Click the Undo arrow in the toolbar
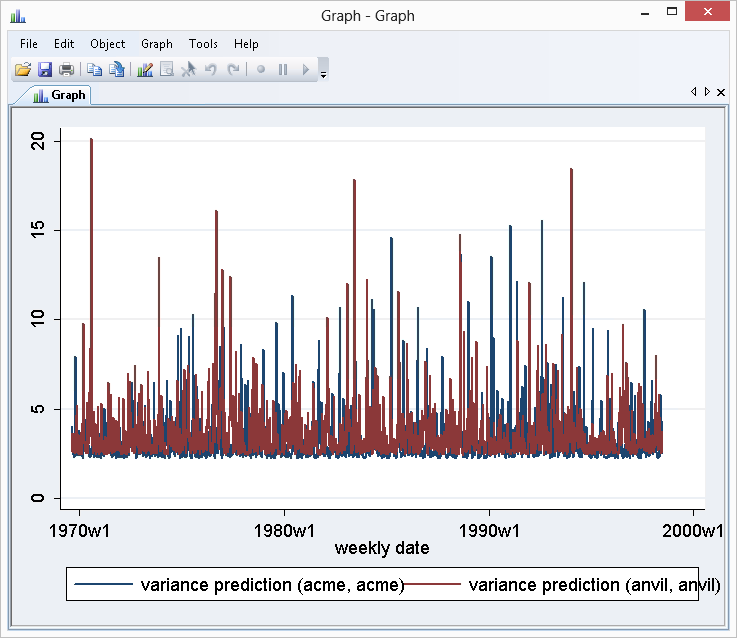Image resolution: width=737 pixels, height=638 pixels. point(210,70)
